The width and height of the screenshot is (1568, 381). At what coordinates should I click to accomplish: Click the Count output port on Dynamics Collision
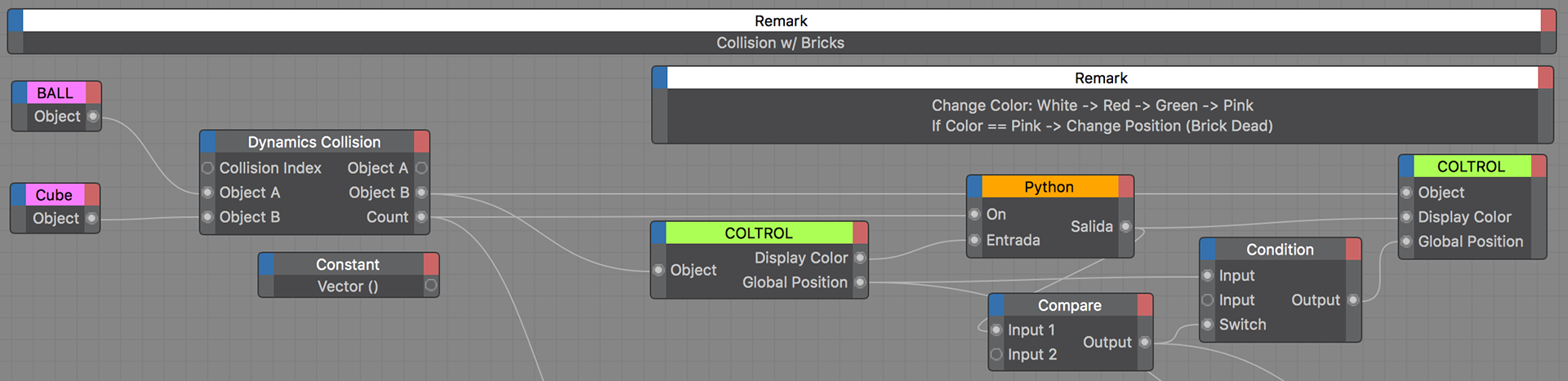coord(421,217)
